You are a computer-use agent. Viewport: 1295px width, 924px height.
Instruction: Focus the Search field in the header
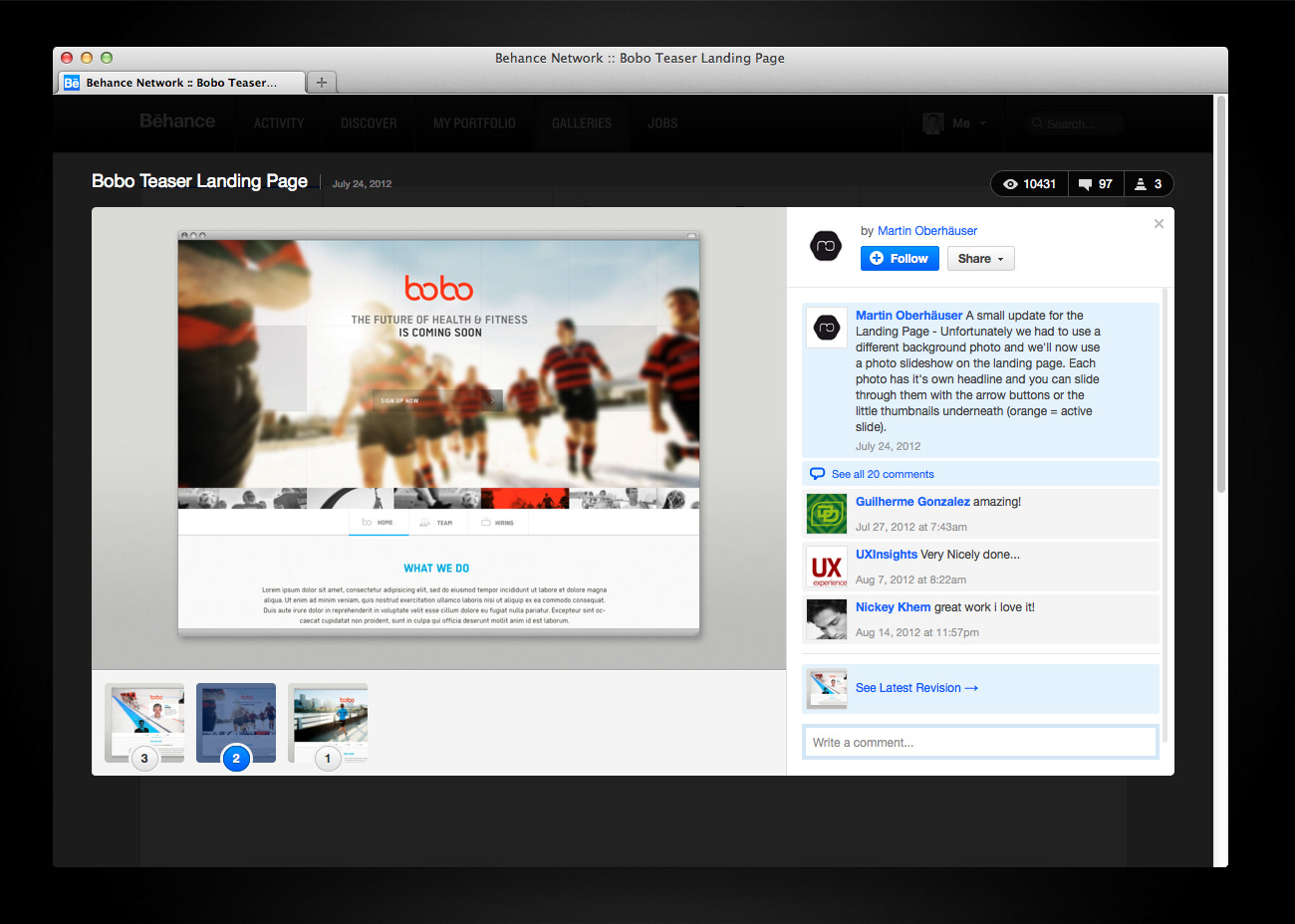(1074, 123)
